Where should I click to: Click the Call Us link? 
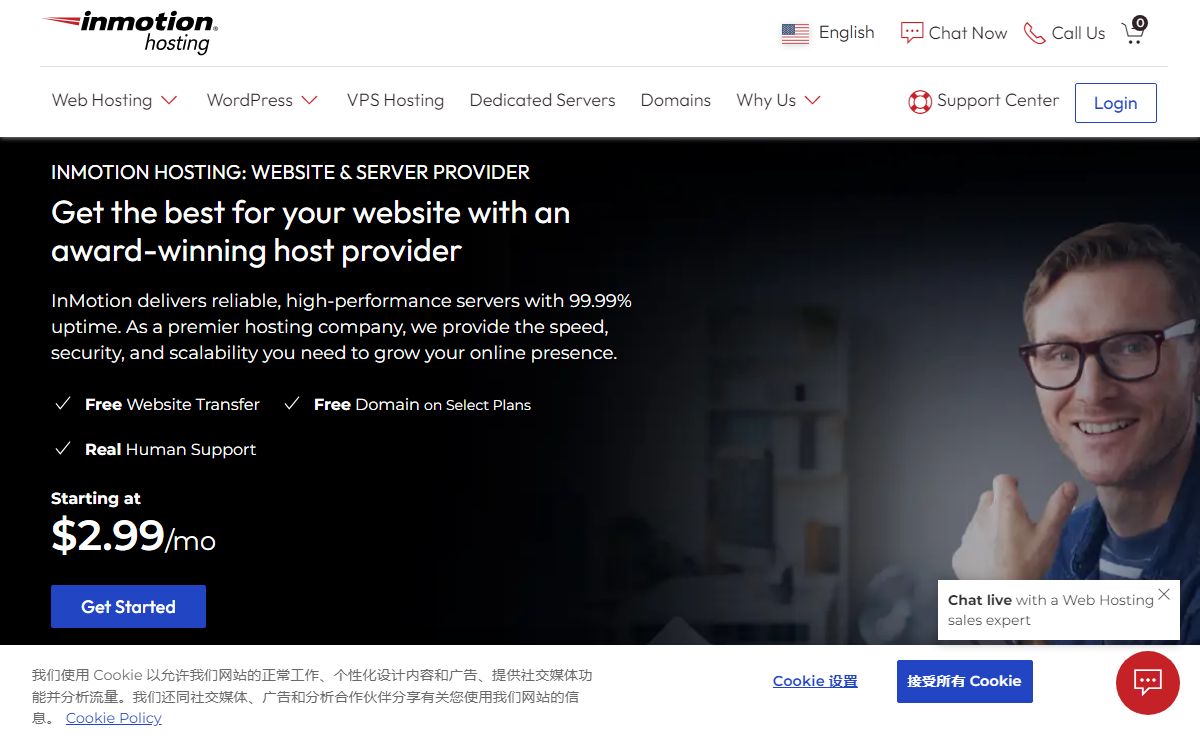1078,33
